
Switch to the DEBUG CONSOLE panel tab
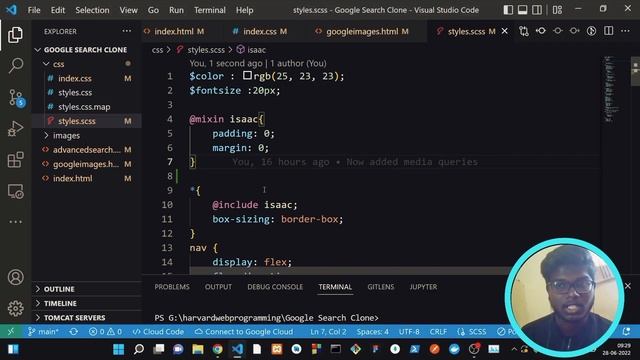[x=275, y=287]
